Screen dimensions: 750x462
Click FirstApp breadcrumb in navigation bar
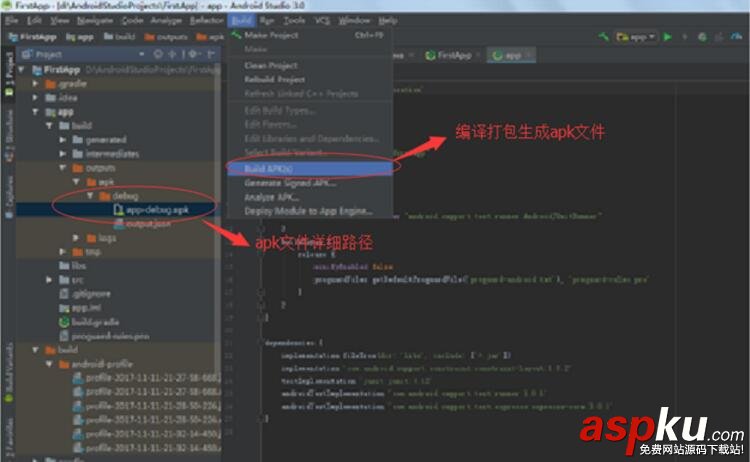pos(33,37)
